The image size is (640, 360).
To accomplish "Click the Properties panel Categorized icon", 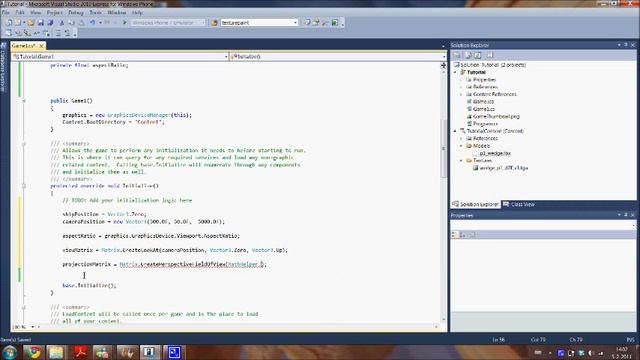I will pyautogui.click(x=455, y=234).
